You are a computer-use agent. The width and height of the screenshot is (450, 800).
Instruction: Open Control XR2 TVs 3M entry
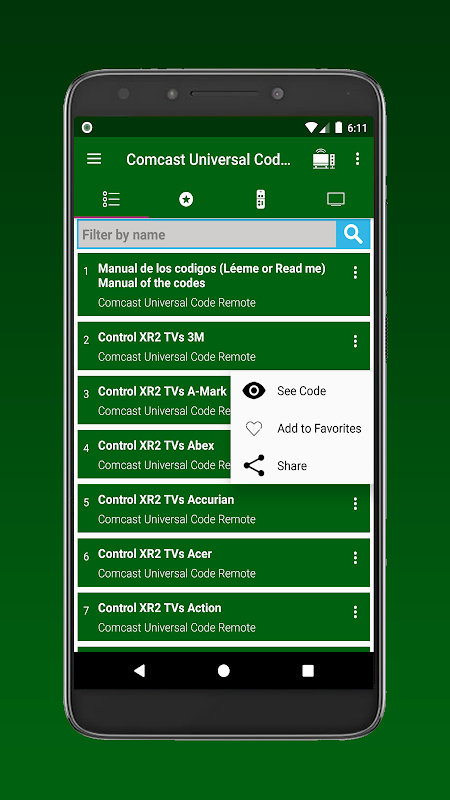[x=223, y=346]
